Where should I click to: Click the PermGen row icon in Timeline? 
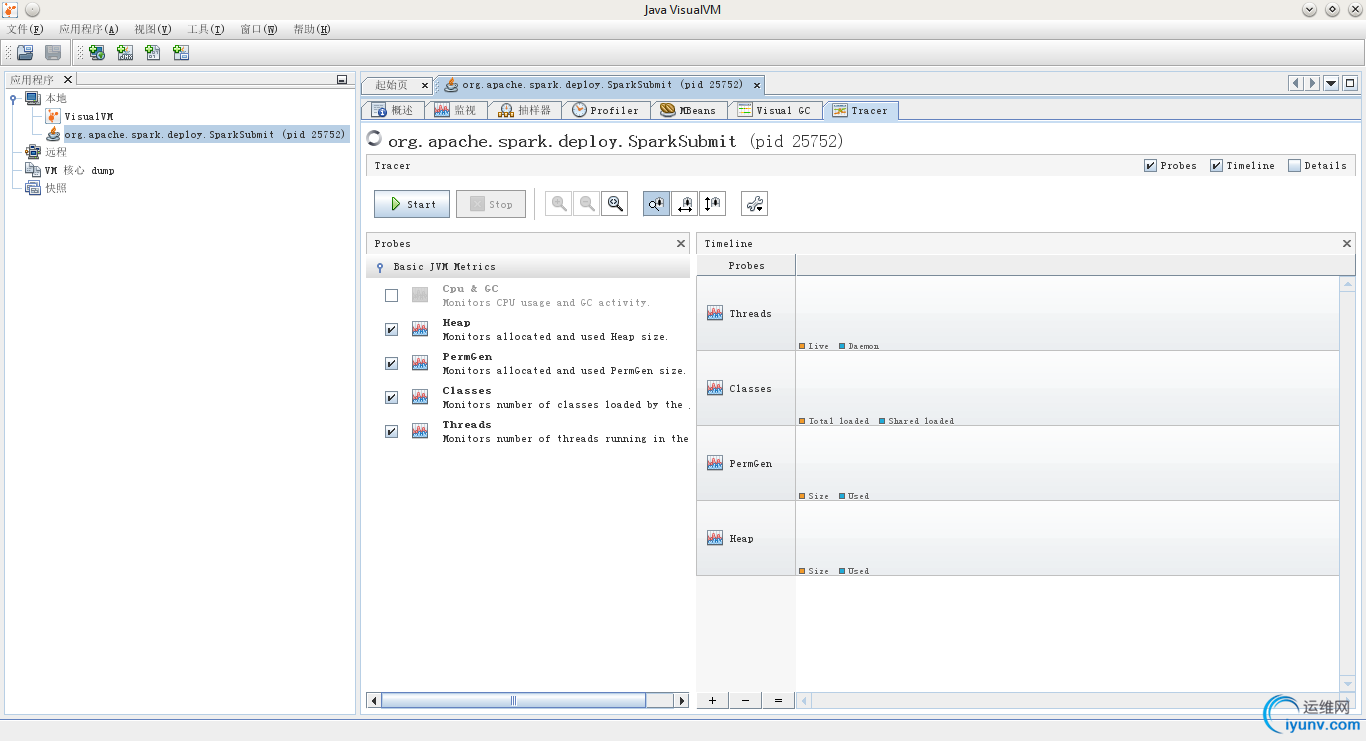pos(714,463)
